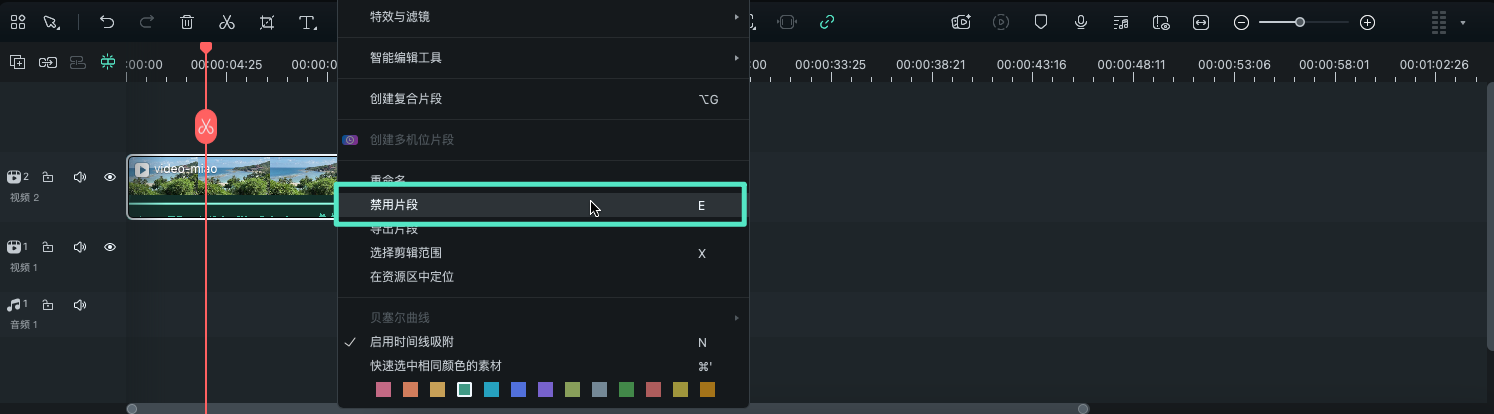This screenshot has width=1494, height=414.
Task: Pick the pink color swatch
Action: click(383, 390)
